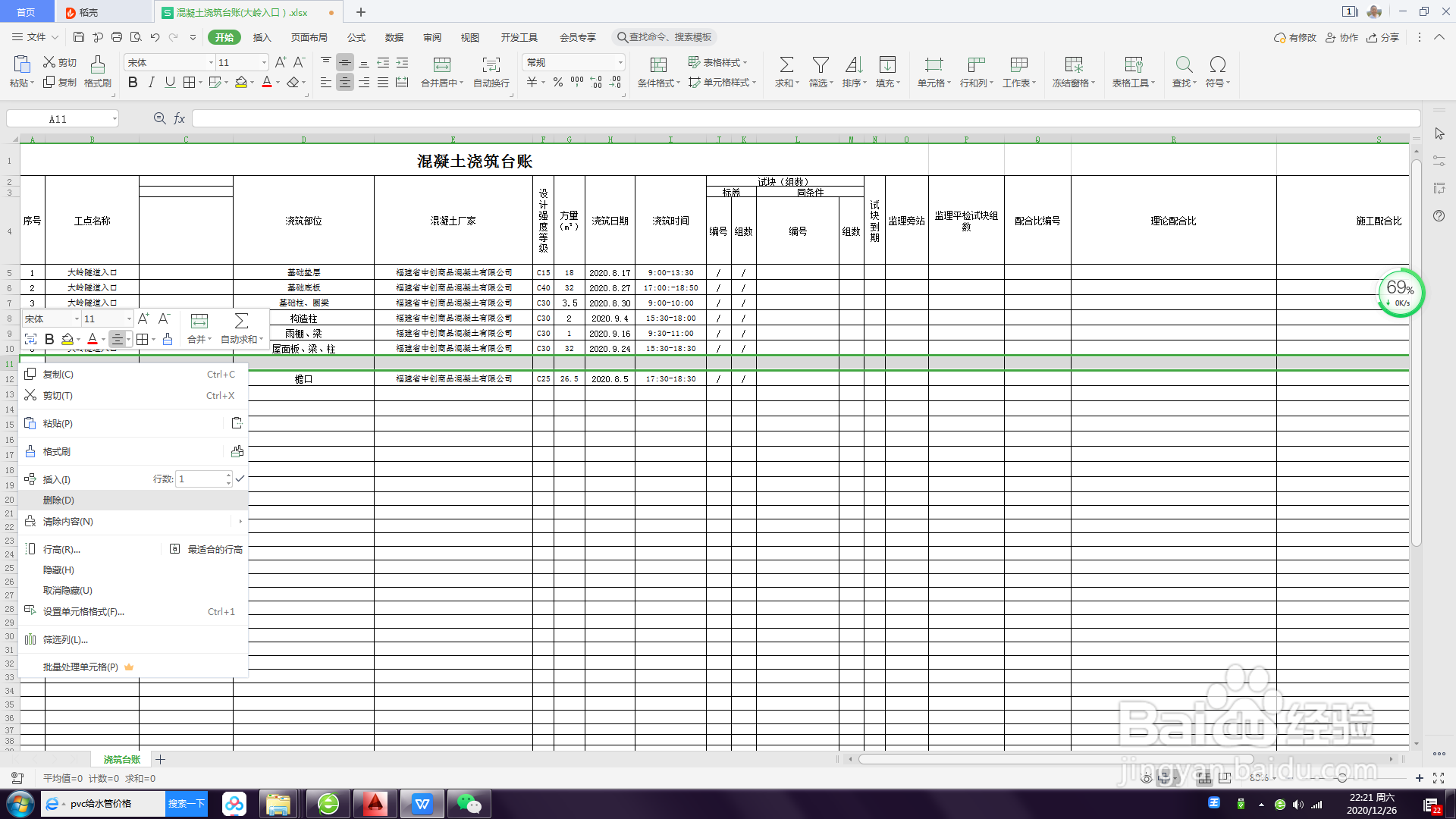This screenshot has width=1456, height=819.
Task: Expand the number format dropdown
Action: [x=620, y=63]
